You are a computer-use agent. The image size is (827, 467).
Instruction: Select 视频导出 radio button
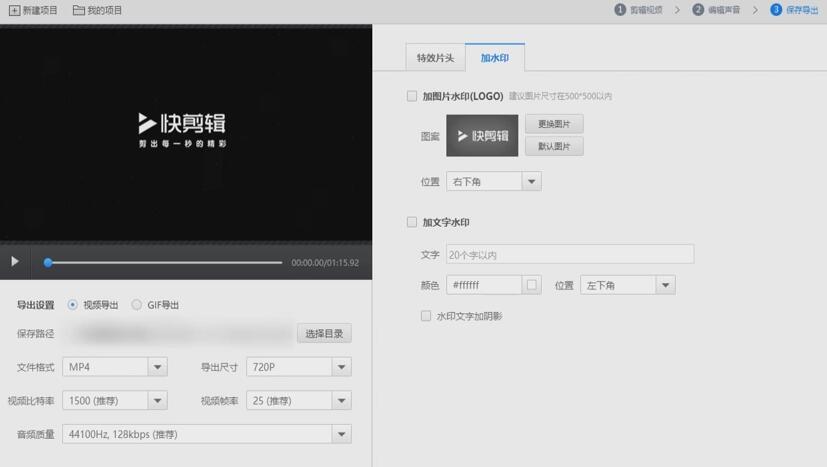[73, 305]
